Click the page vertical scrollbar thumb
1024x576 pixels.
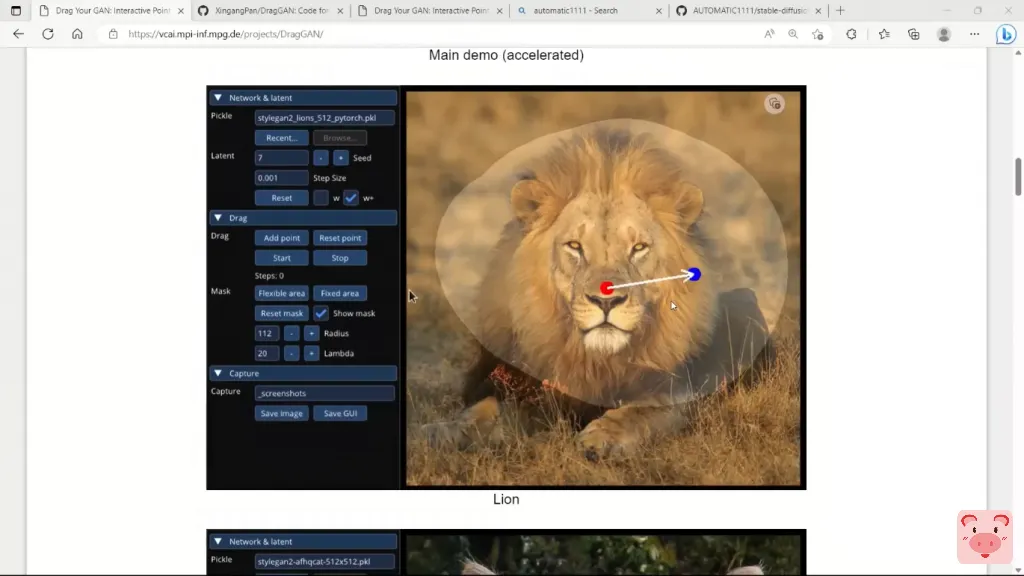(x=1017, y=176)
